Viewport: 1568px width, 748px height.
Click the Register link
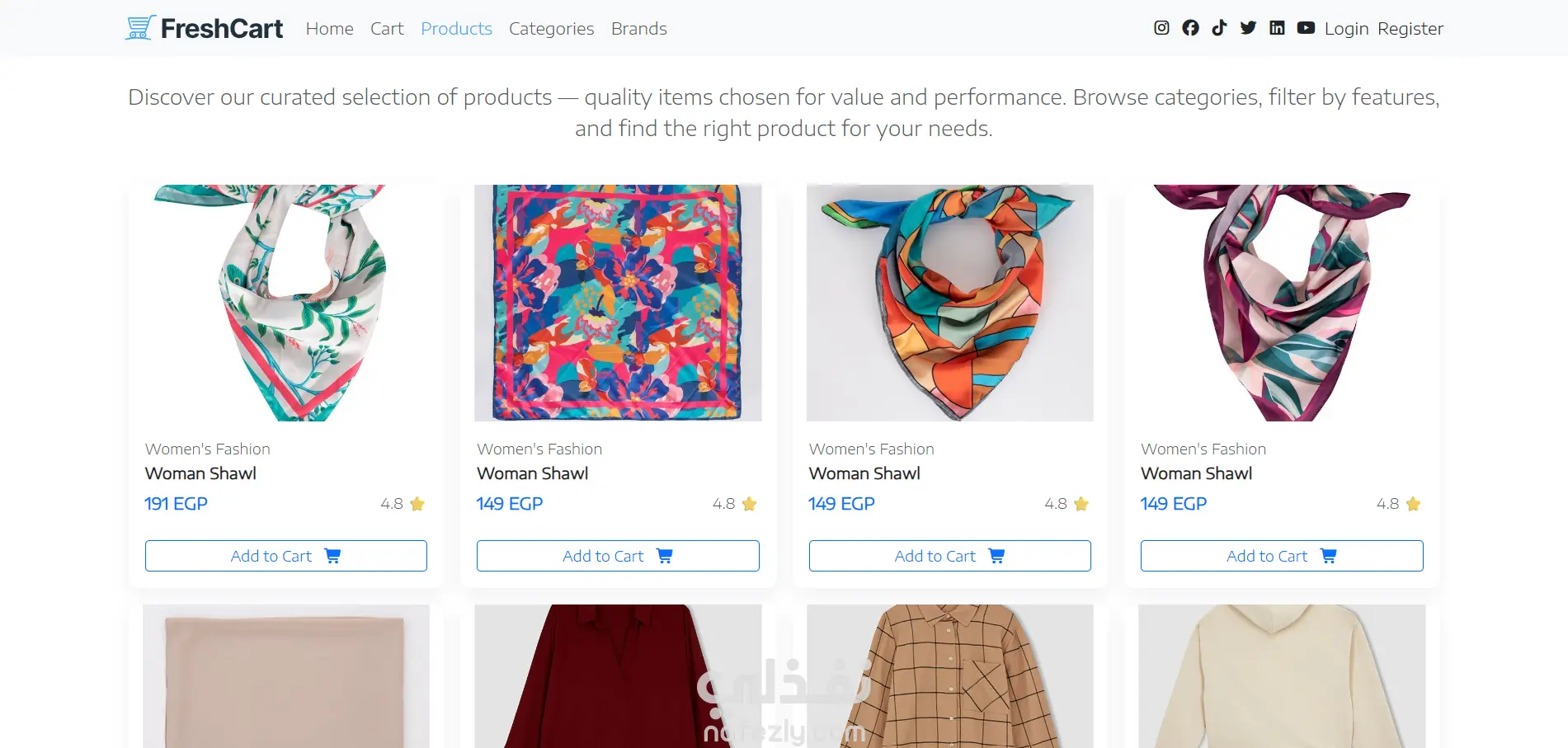[x=1410, y=29]
